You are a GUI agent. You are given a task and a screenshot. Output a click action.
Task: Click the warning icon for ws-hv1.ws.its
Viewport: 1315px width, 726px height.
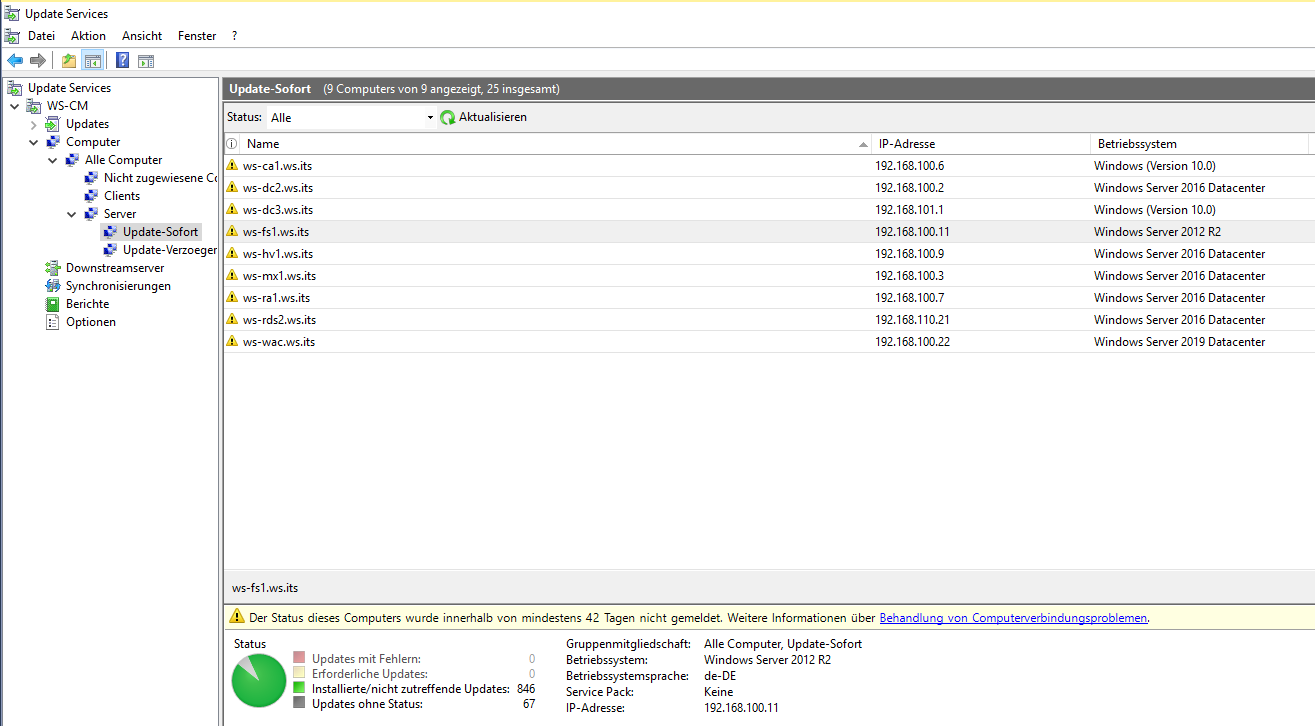[x=233, y=254]
